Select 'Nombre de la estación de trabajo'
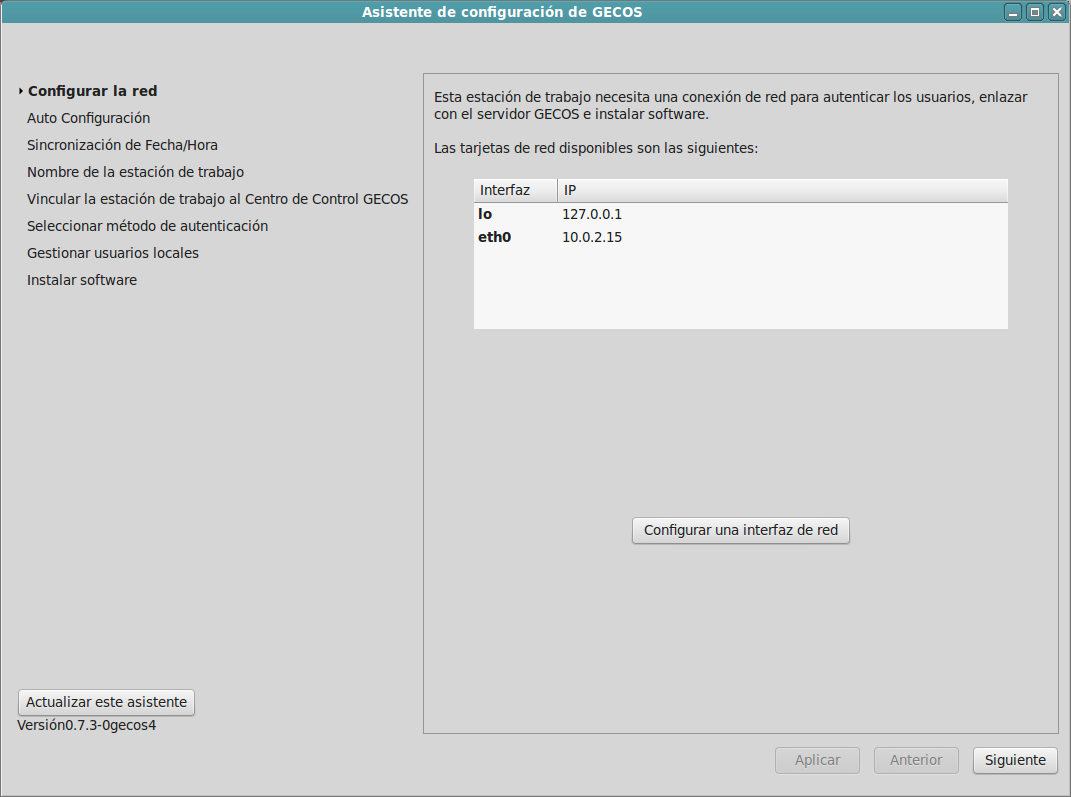 click(135, 172)
